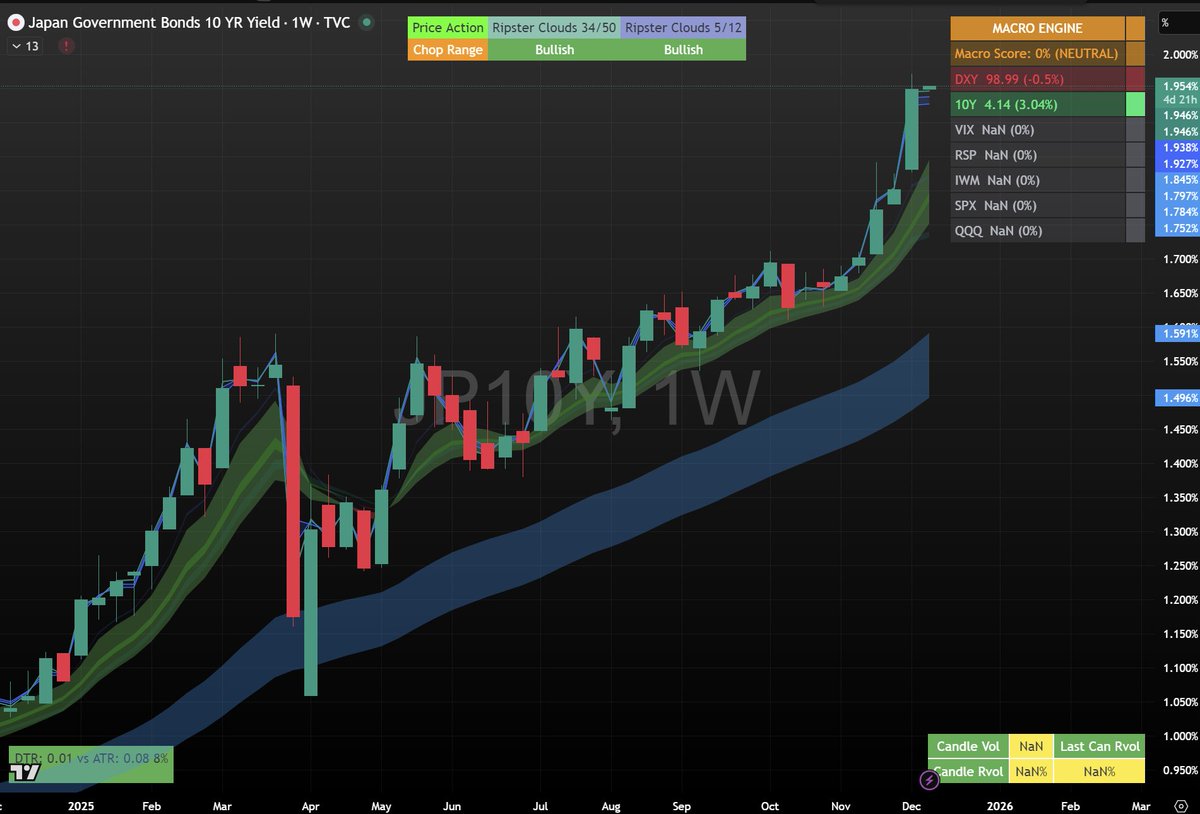Click the 2.000% price scale label
Viewport: 1200px width, 814px height.
(1180, 54)
